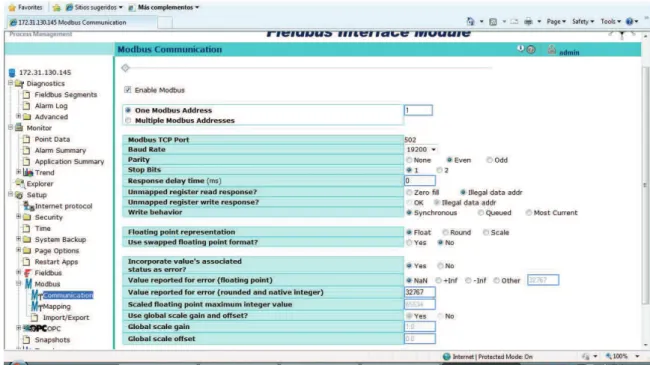
Task: Open Application Summary page
Action: [x=69, y=161]
